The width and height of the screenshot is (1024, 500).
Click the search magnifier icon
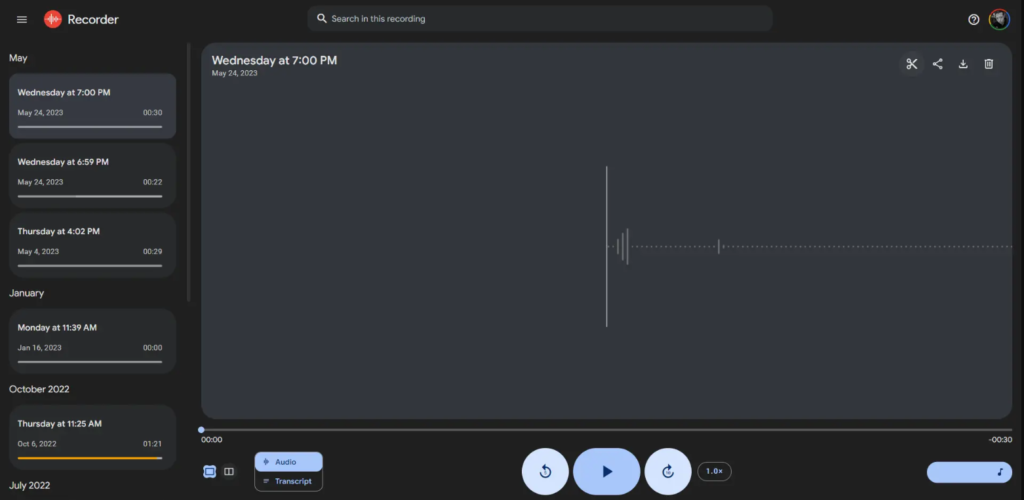321,18
